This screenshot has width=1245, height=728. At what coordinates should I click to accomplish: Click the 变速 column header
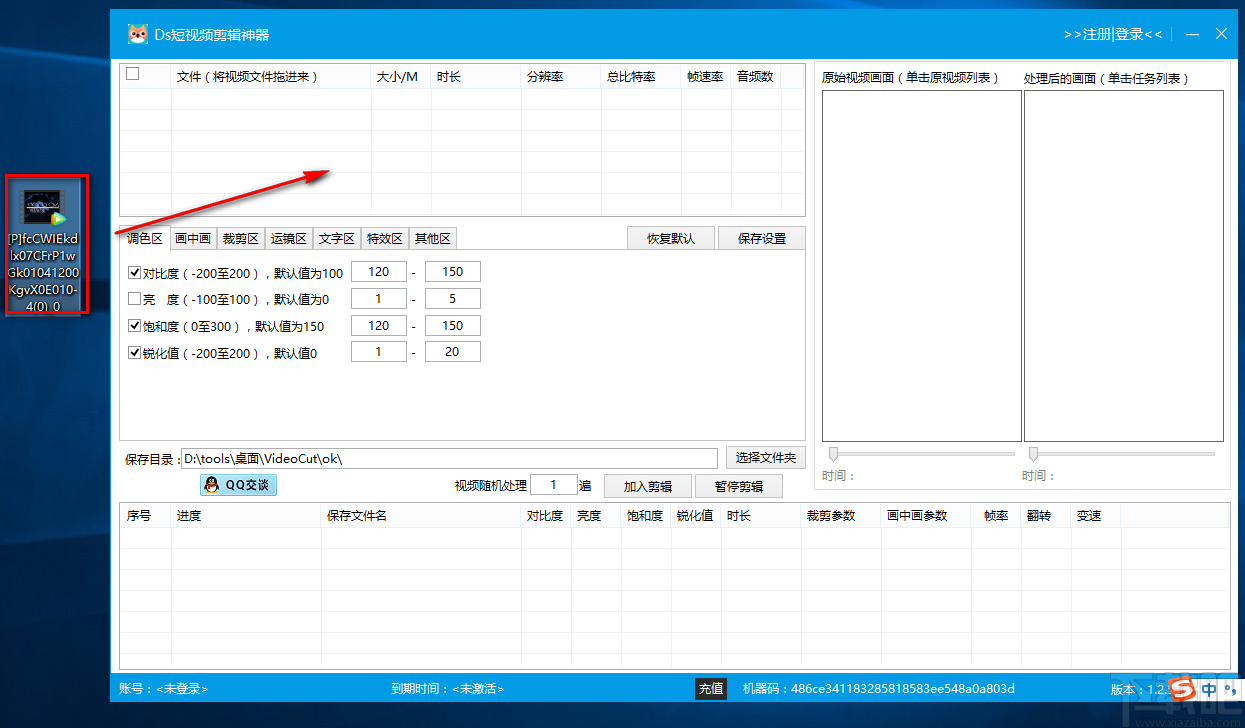[1096, 516]
